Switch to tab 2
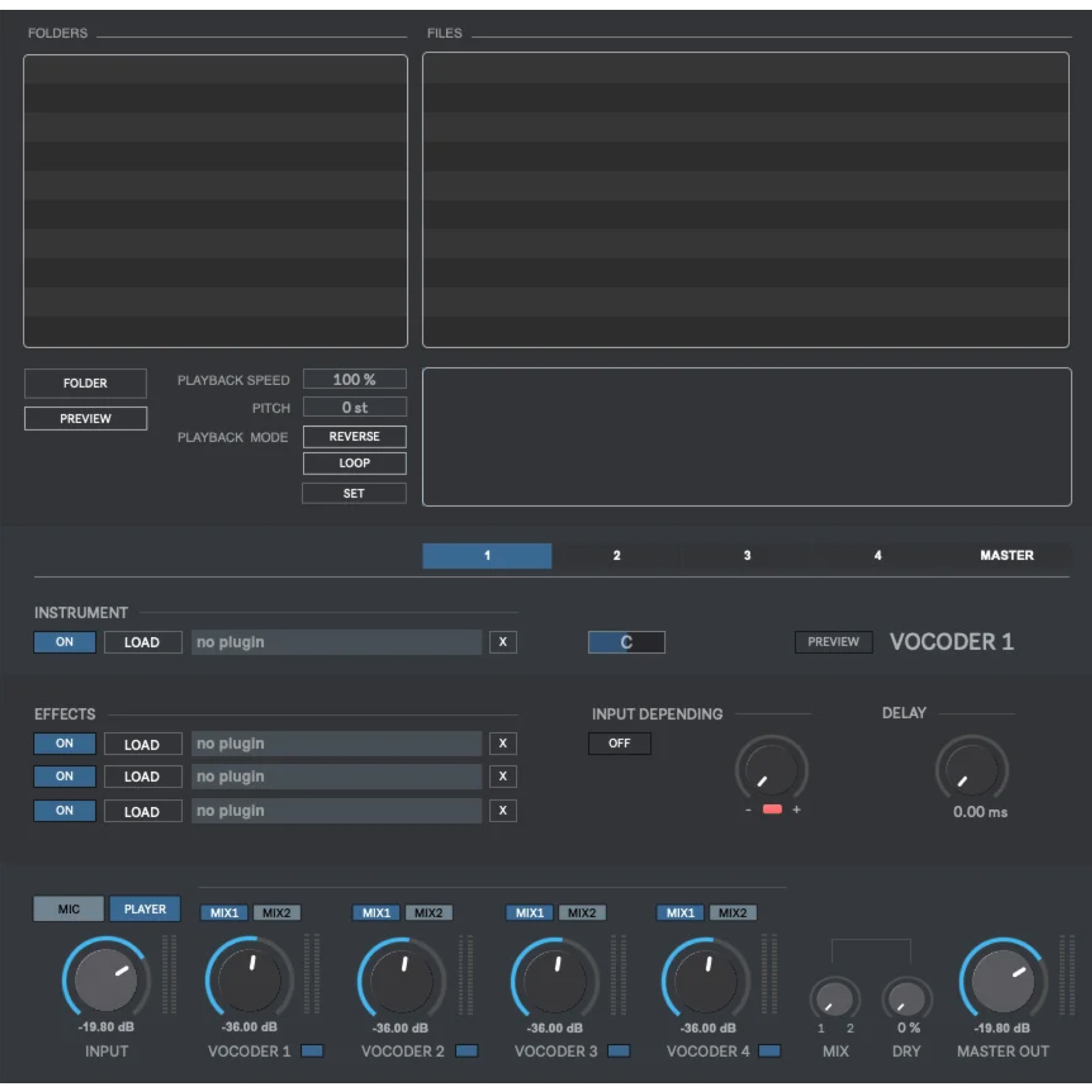Viewport: 1092px width, 1092px height. coord(616,556)
